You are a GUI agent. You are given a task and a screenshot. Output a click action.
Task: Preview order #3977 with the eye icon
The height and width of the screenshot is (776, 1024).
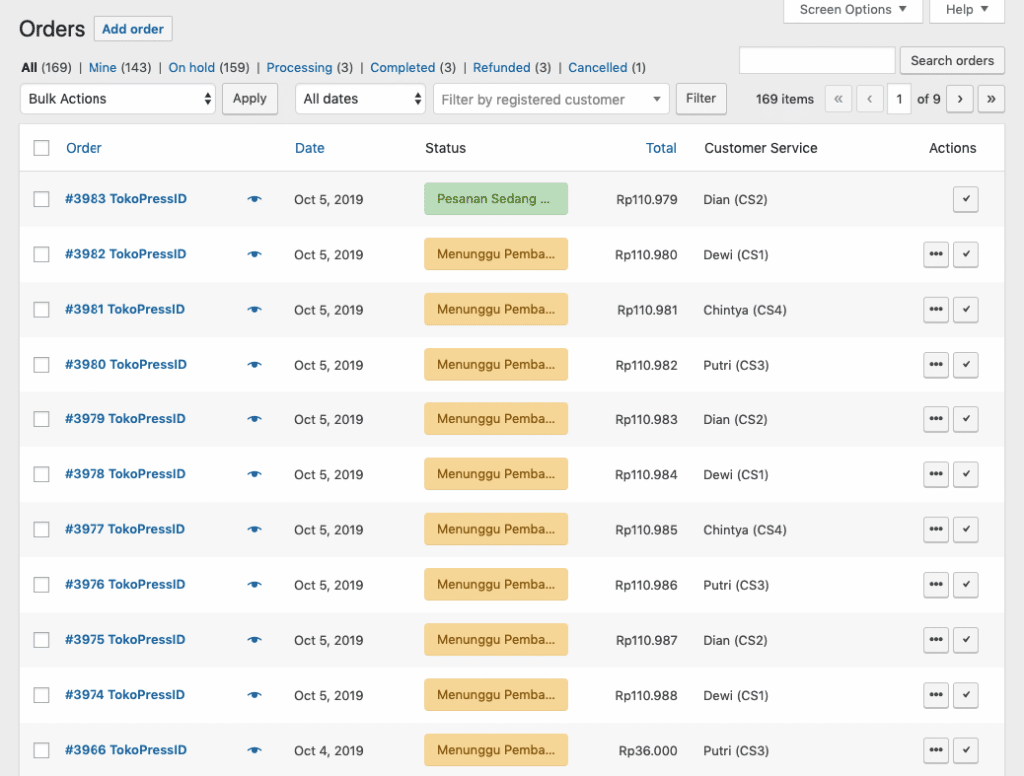255,529
